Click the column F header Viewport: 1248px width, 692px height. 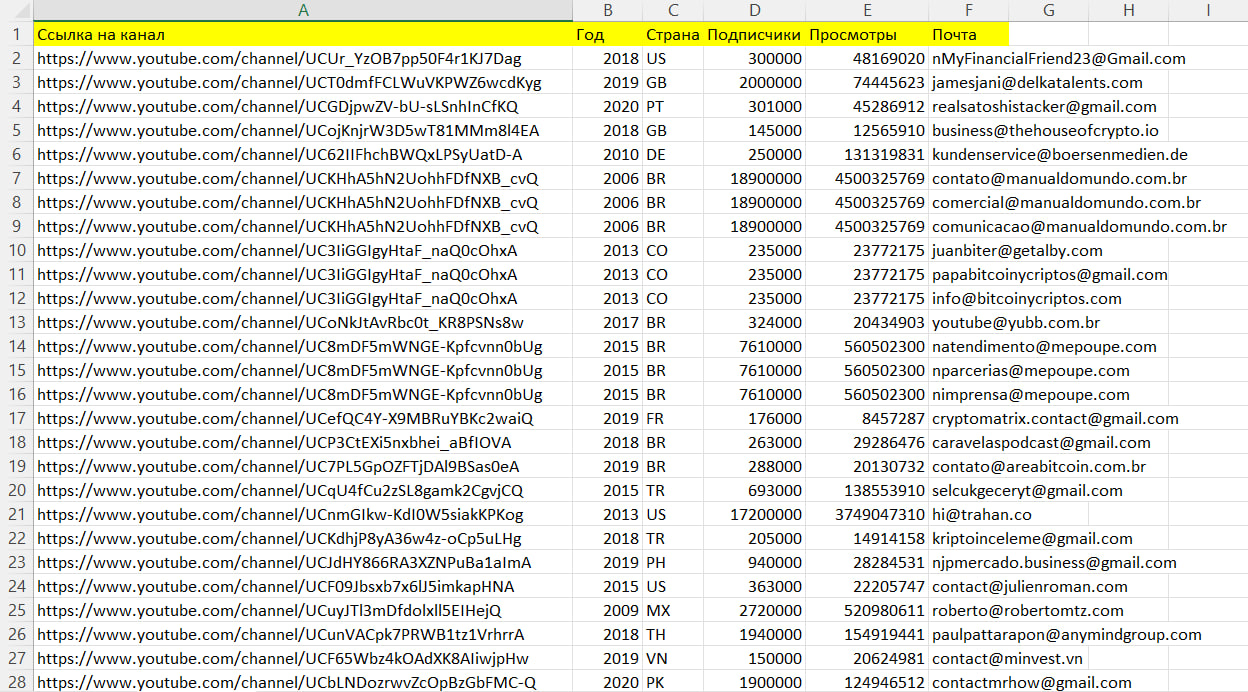968,10
